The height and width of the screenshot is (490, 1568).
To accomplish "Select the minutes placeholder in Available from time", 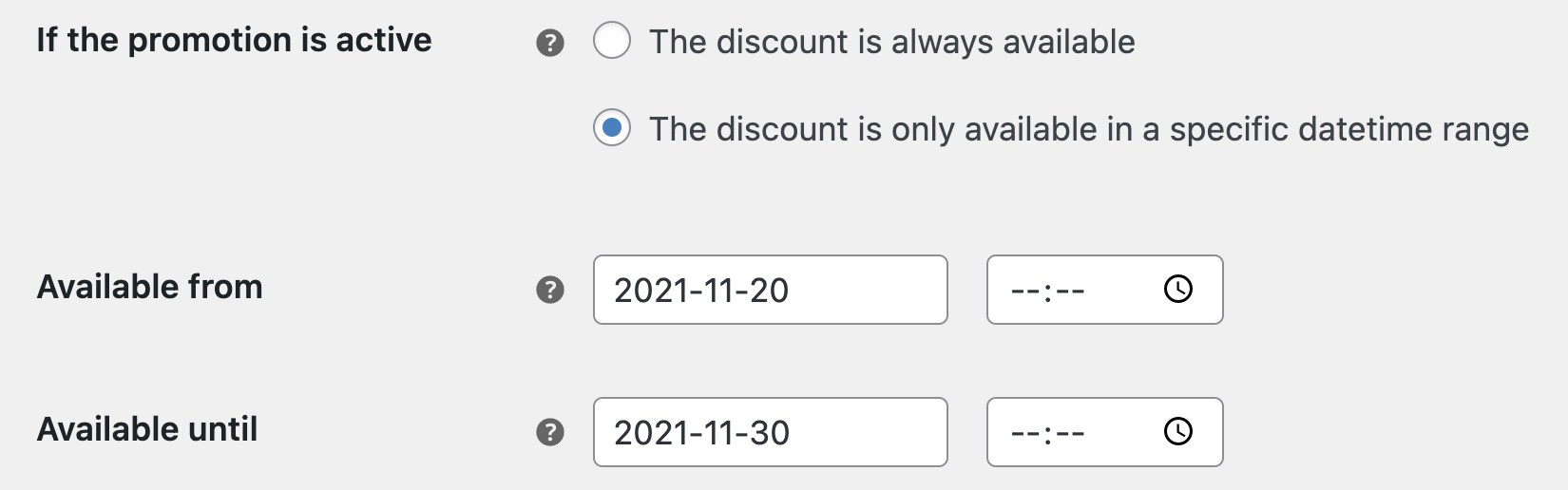I will (x=1070, y=291).
